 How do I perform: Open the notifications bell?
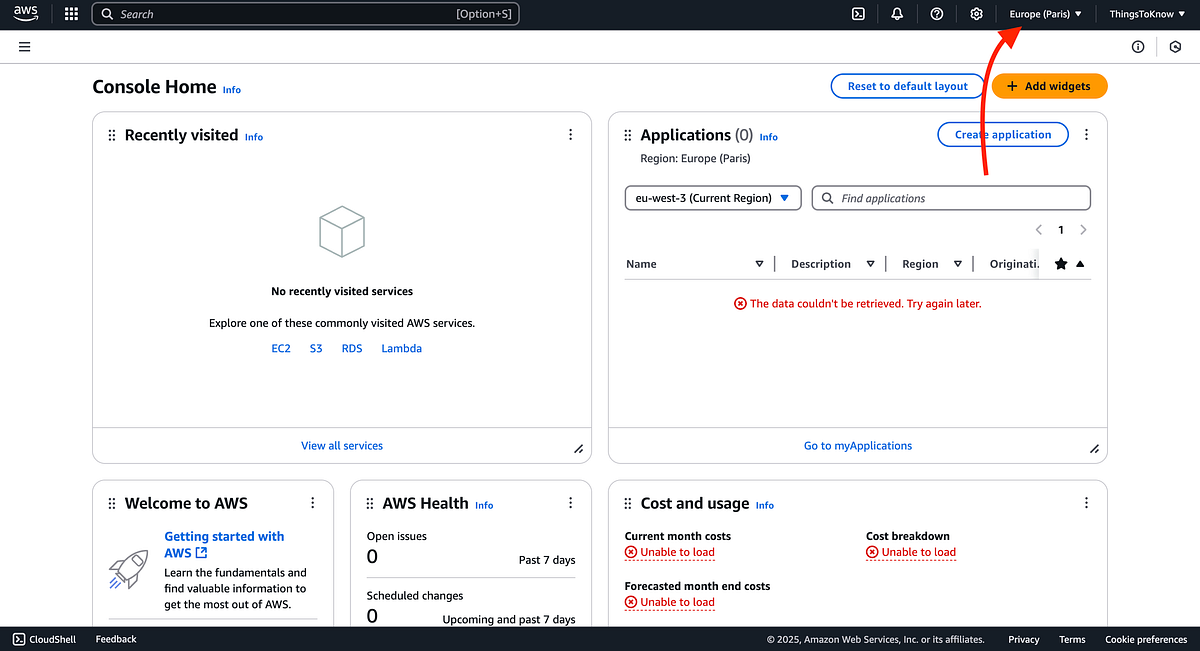pos(896,13)
